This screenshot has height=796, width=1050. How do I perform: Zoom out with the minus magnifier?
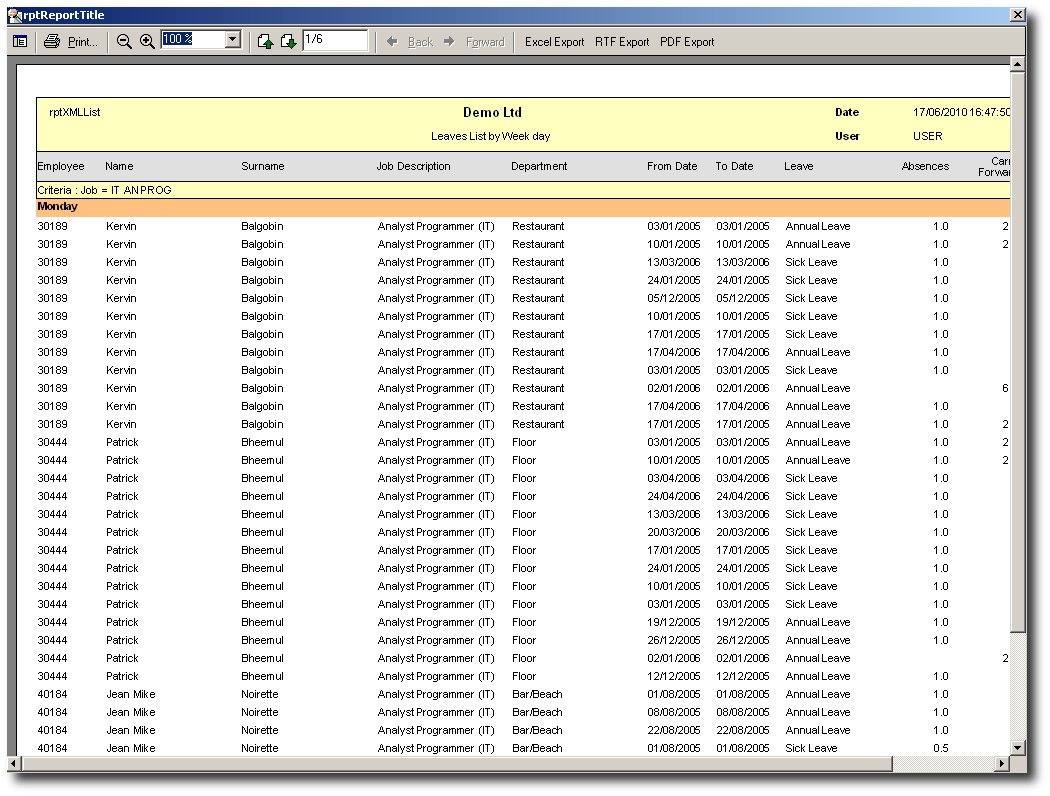pos(124,42)
